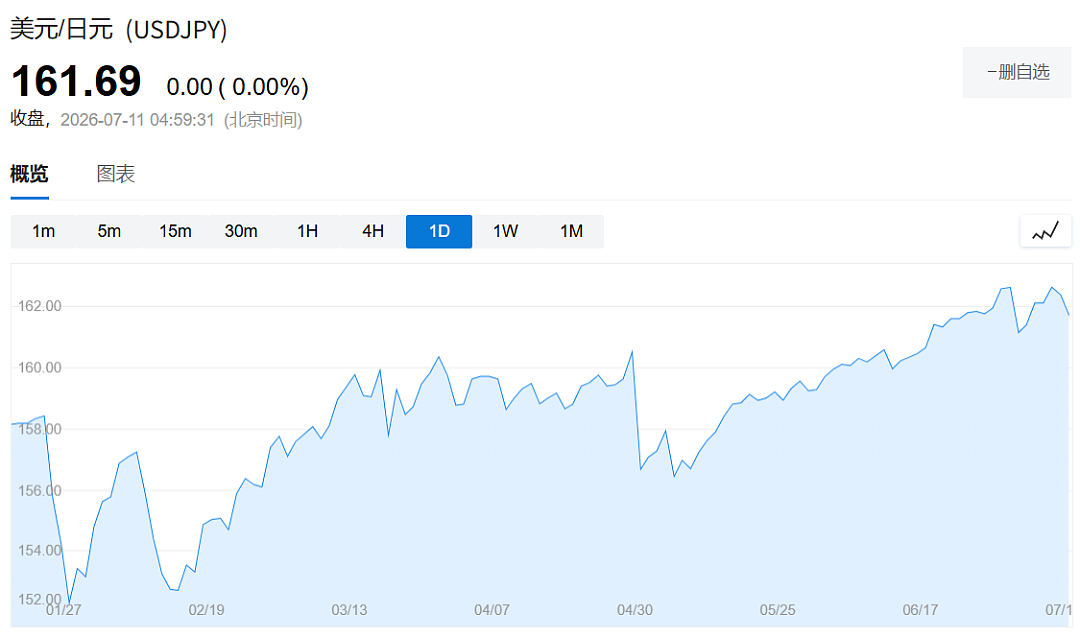
Task: Select the 5m timeframe
Action: (x=109, y=231)
